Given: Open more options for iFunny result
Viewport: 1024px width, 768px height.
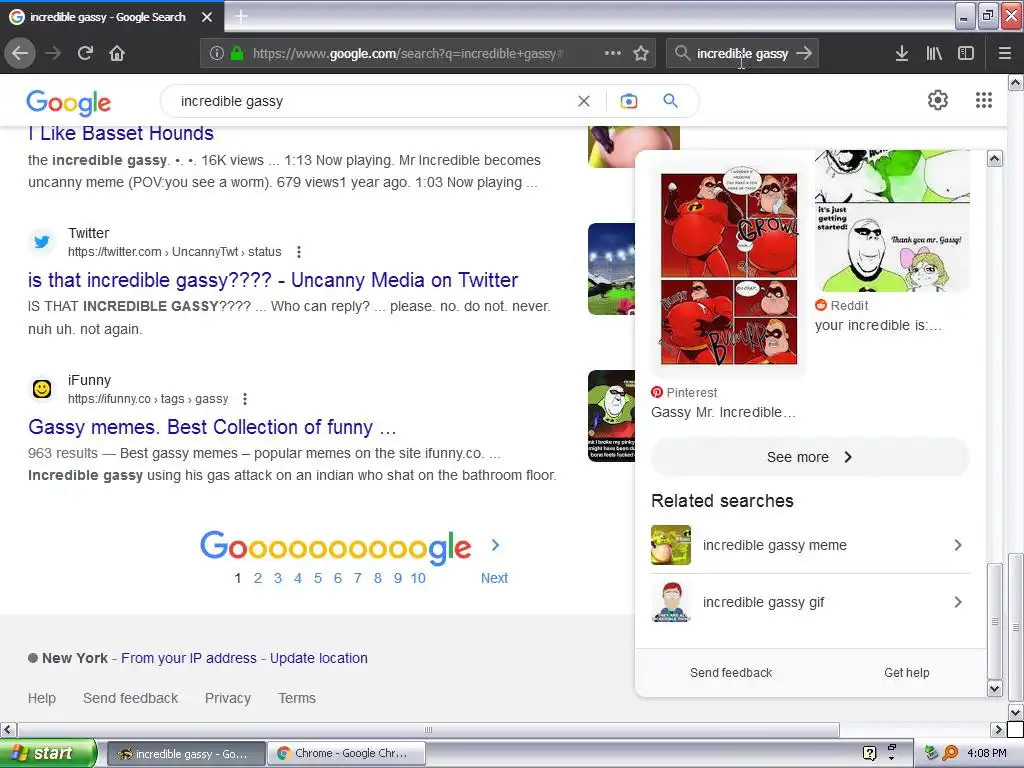Looking at the screenshot, I should pos(244,399).
